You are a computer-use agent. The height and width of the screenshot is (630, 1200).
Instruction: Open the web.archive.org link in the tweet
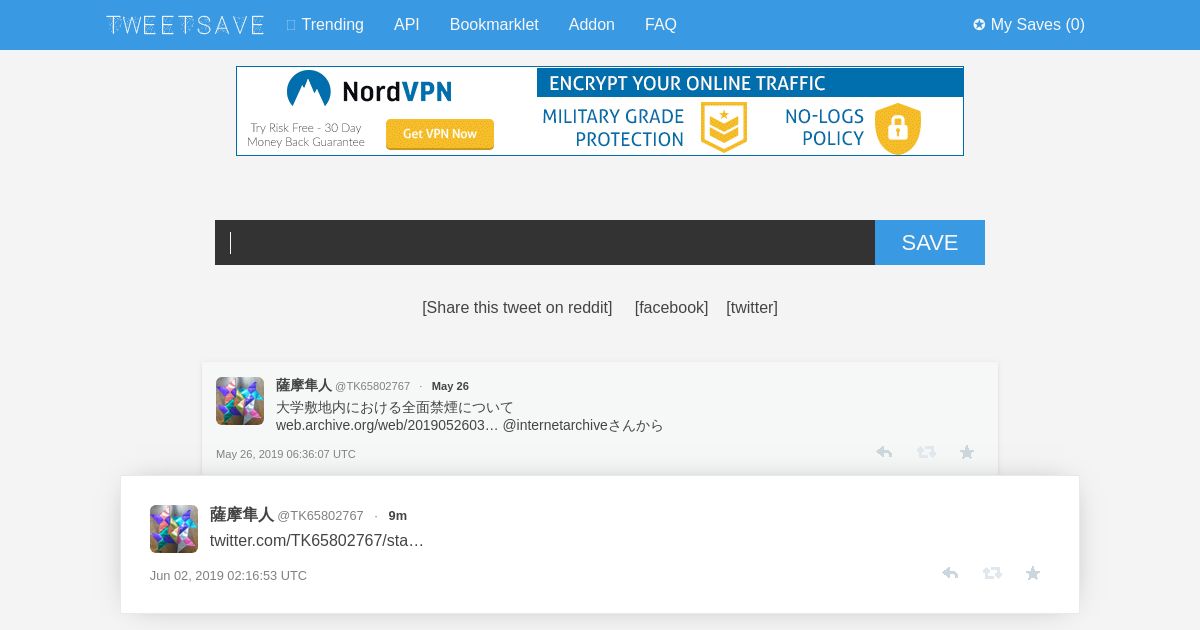(x=387, y=426)
